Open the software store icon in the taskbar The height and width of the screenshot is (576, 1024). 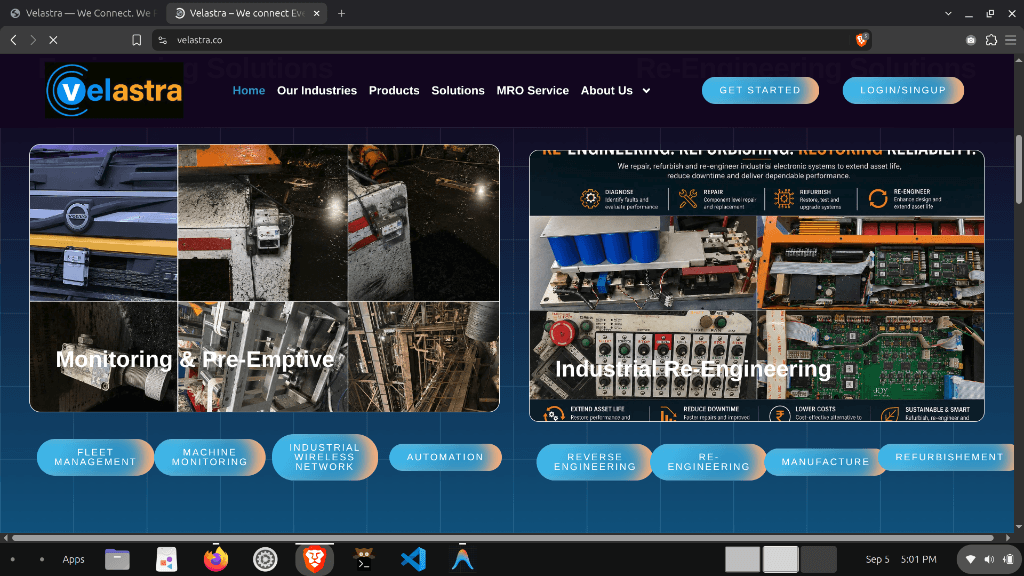(167, 560)
